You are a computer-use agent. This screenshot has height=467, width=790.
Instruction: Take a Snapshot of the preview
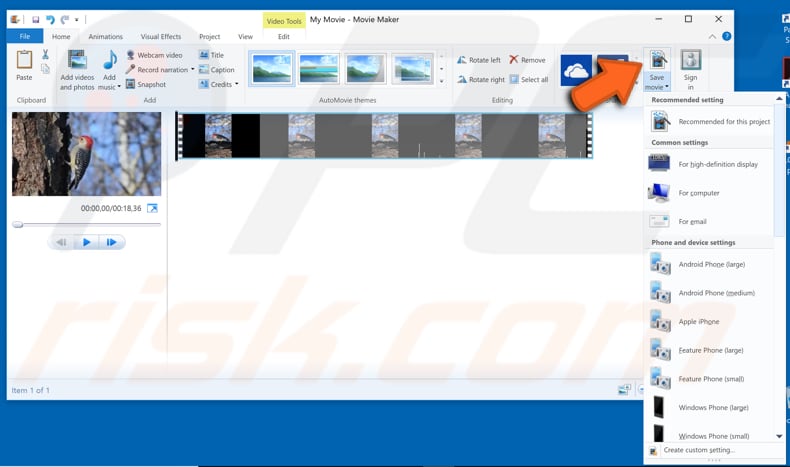tap(146, 84)
